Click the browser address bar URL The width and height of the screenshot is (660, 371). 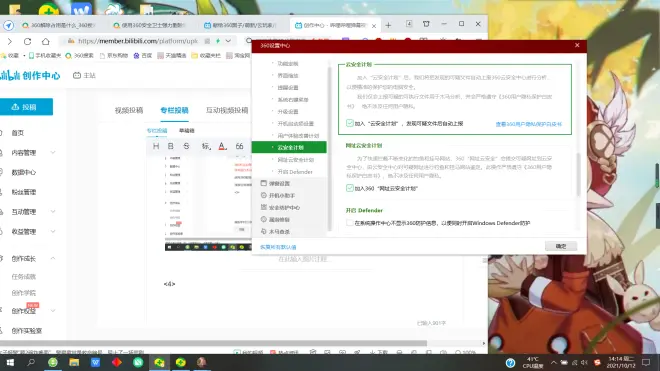[138, 41]
